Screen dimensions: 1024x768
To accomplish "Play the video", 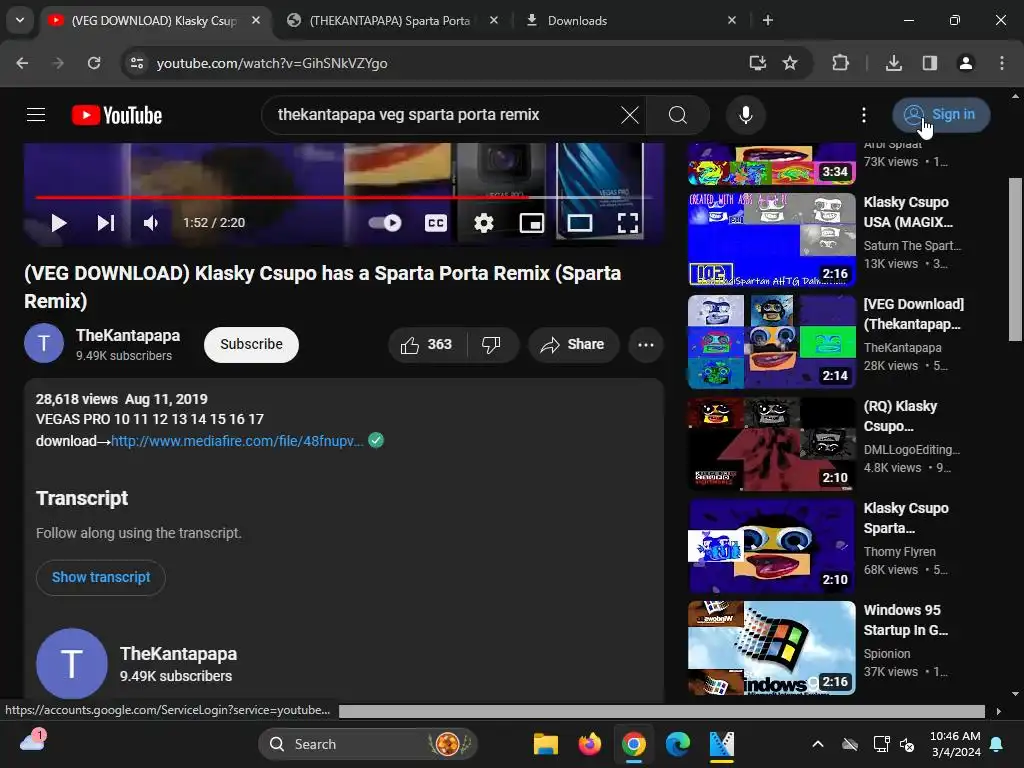I will coord(59,223).
